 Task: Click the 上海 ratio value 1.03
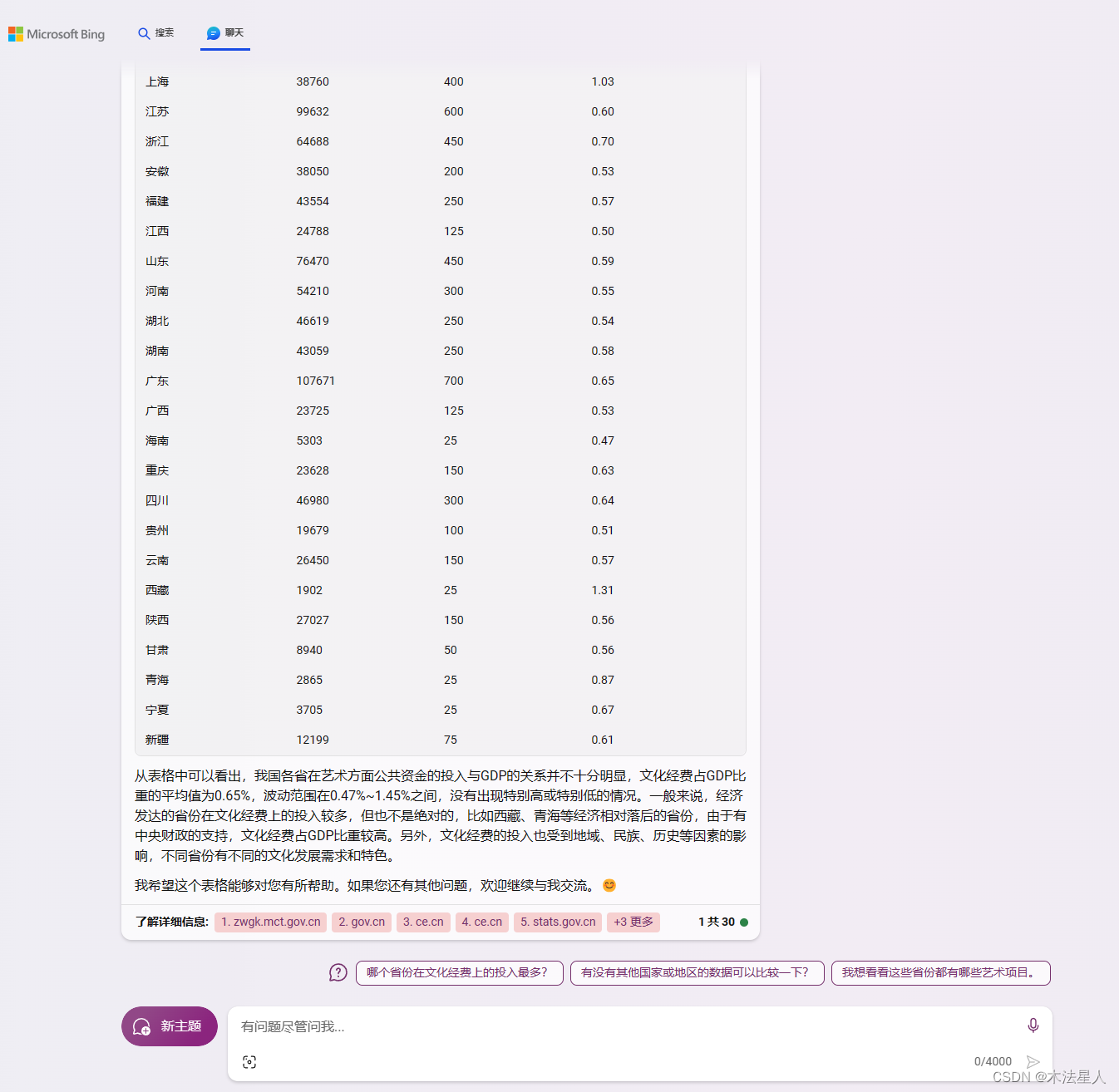(x=603, y=81)
